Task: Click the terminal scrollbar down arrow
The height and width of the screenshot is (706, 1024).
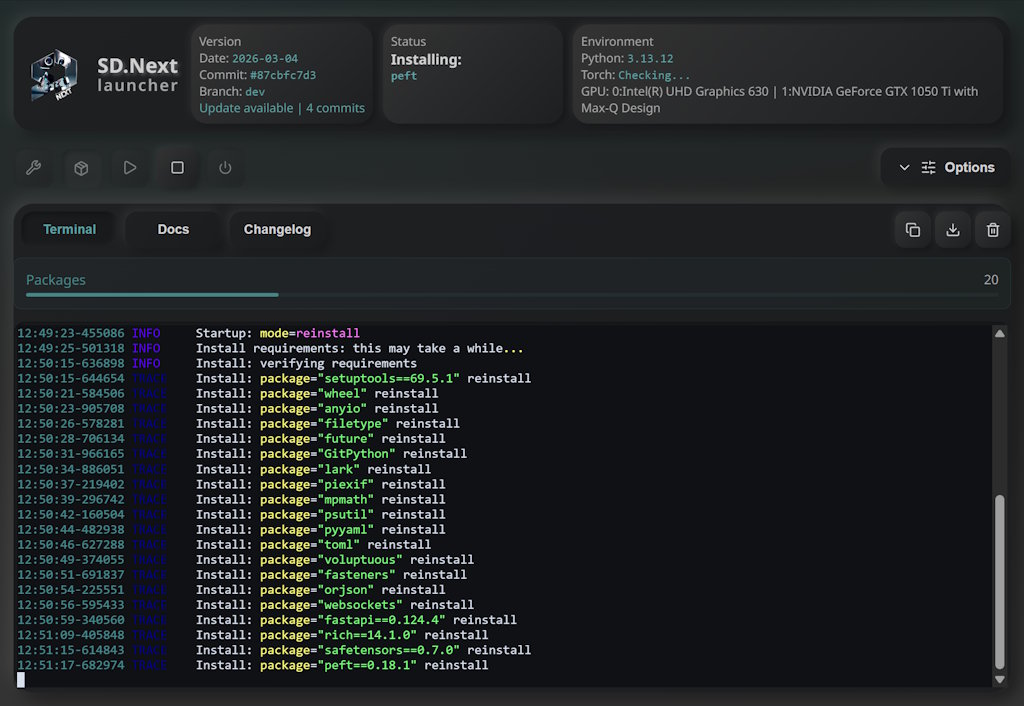Action: pos(999,679)
